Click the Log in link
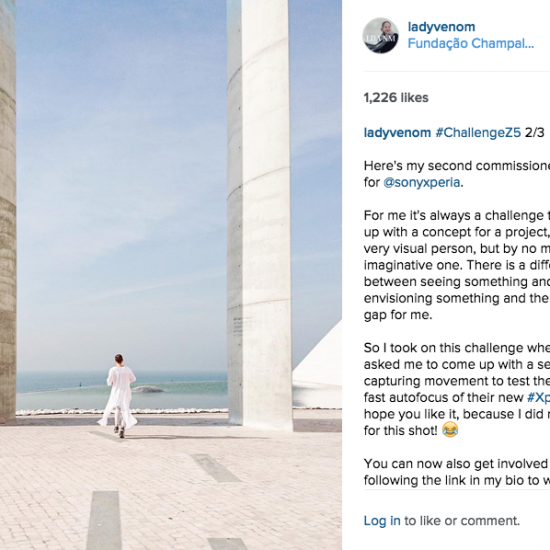550x550 pixels. 382,521
